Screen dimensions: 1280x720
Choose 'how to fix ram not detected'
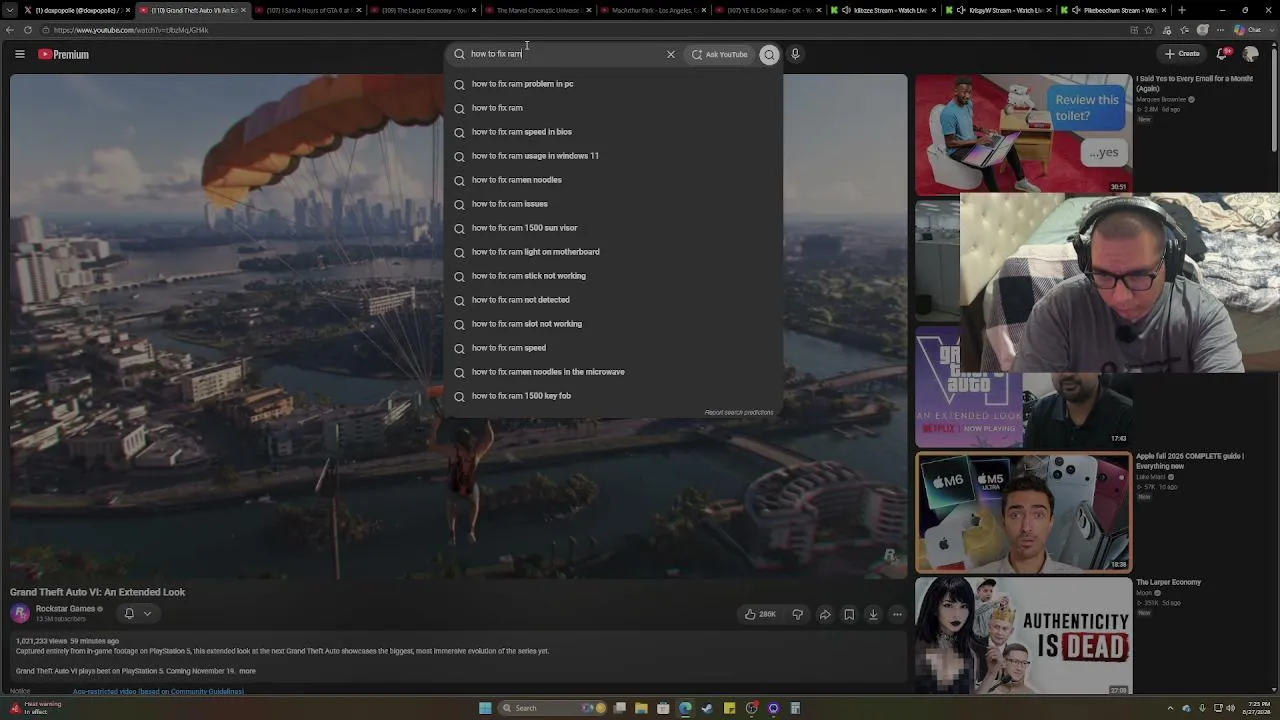point(613,300)
